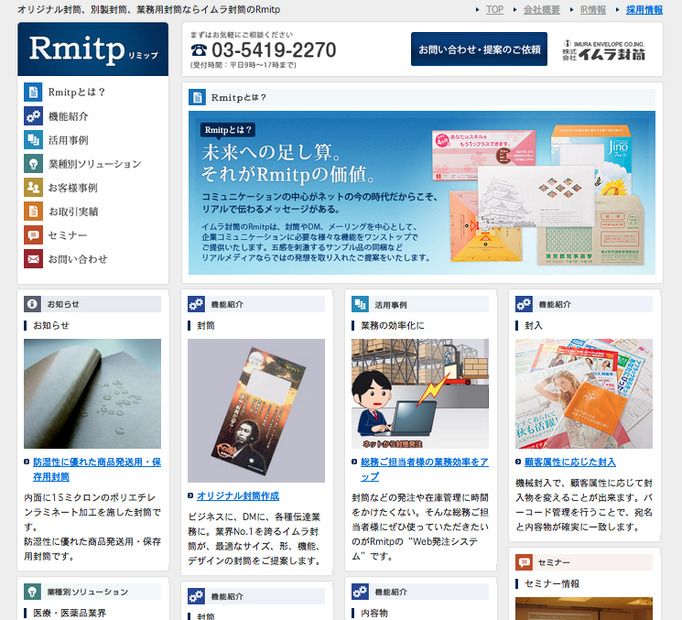
Task: Click the gears icon in the 封筒 card header
Action: click(x=196, y=304)
